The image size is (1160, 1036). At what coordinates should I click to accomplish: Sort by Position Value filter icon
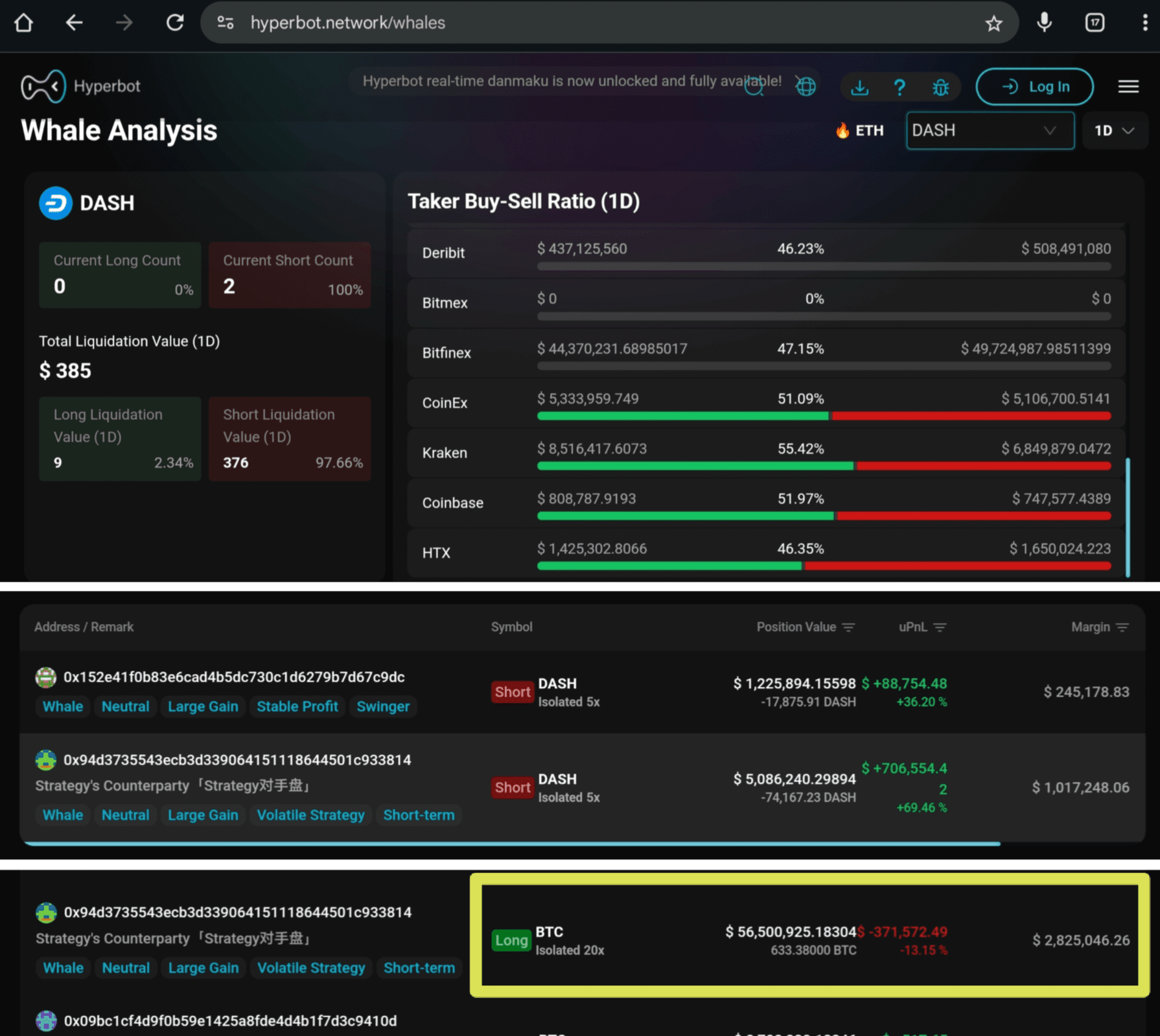click(x=848, y=627)
